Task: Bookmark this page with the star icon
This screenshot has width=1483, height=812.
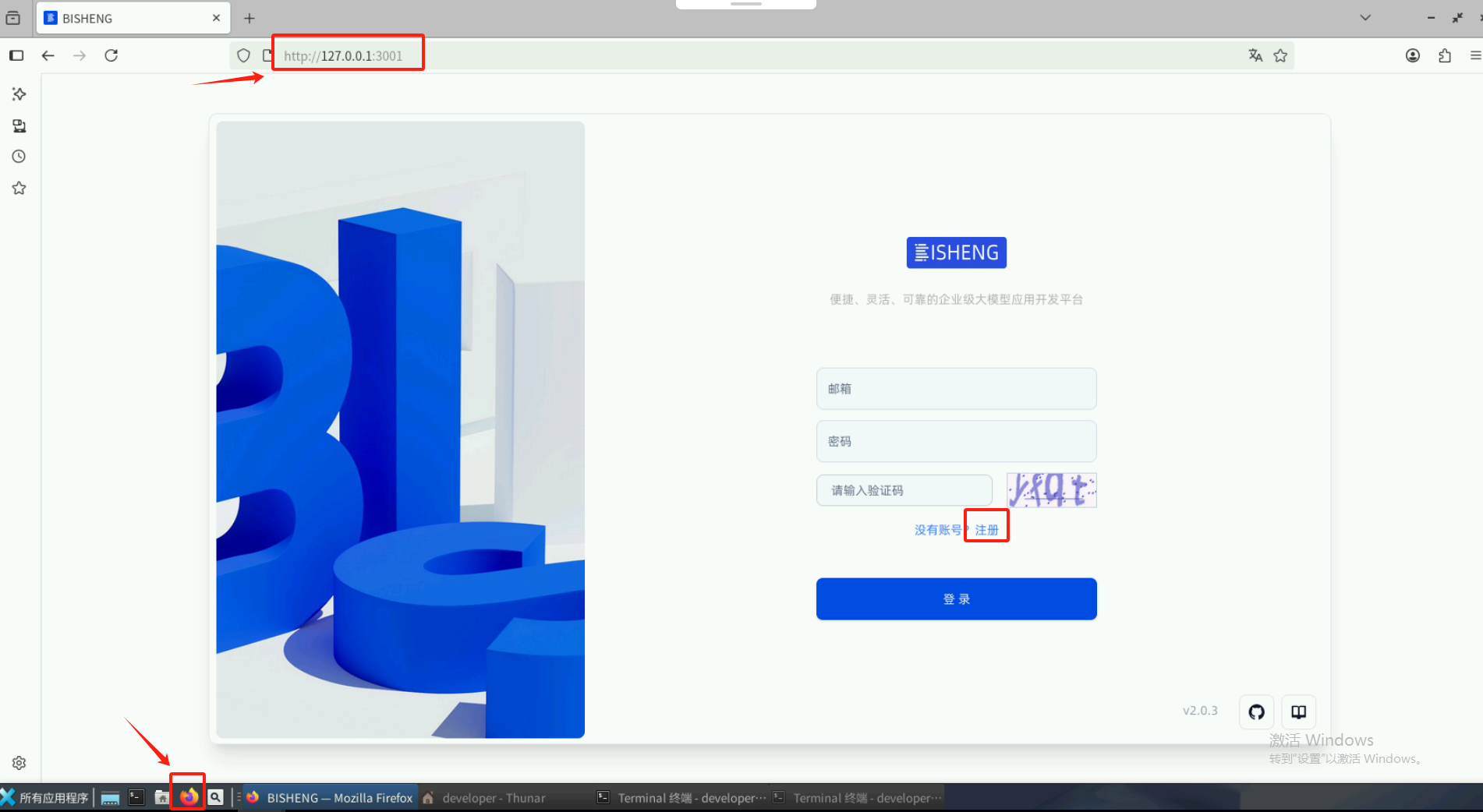Action: click(1280, 55)
